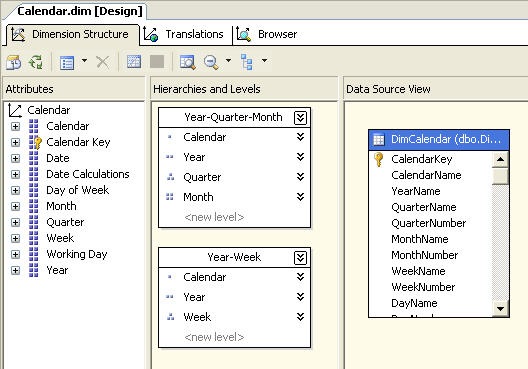Viewport: 528px width, 369px height.
Task: Click the Date attribute grid icon
Action: coord(33,158)
